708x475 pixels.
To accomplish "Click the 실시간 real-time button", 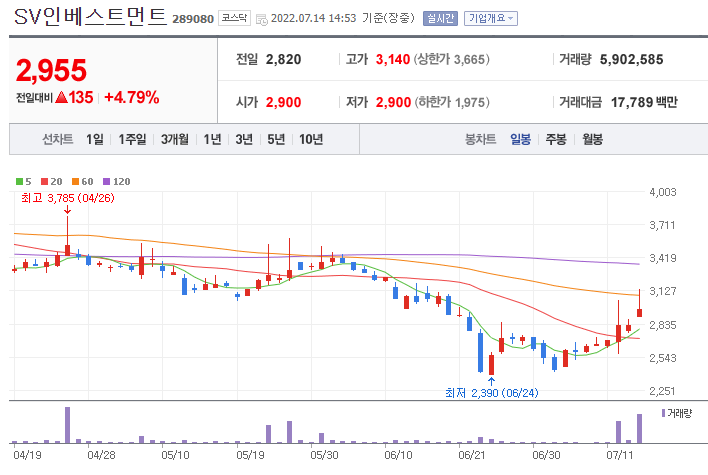I will coord(440,19).
